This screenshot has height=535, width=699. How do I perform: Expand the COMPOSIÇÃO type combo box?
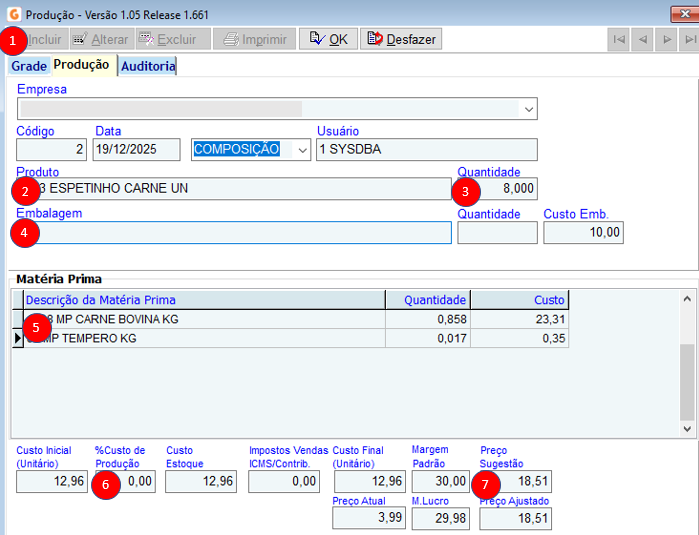(302, 149)
